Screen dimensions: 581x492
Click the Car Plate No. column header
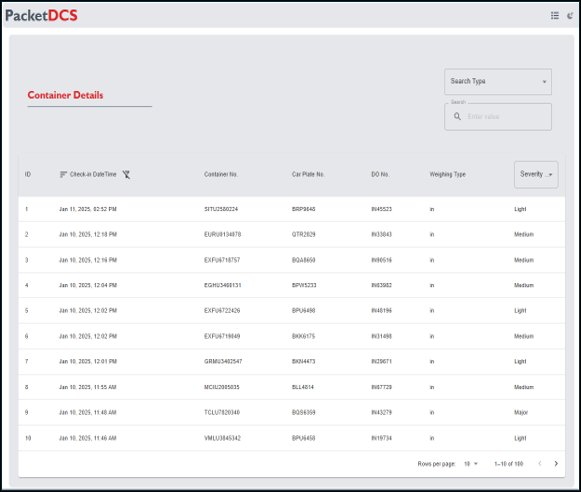(x=308, y=174)
